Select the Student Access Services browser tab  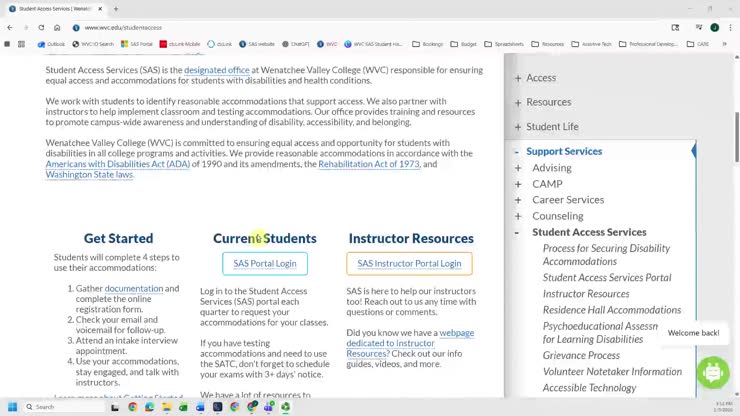pyautogui.click(x=56, y=8)
